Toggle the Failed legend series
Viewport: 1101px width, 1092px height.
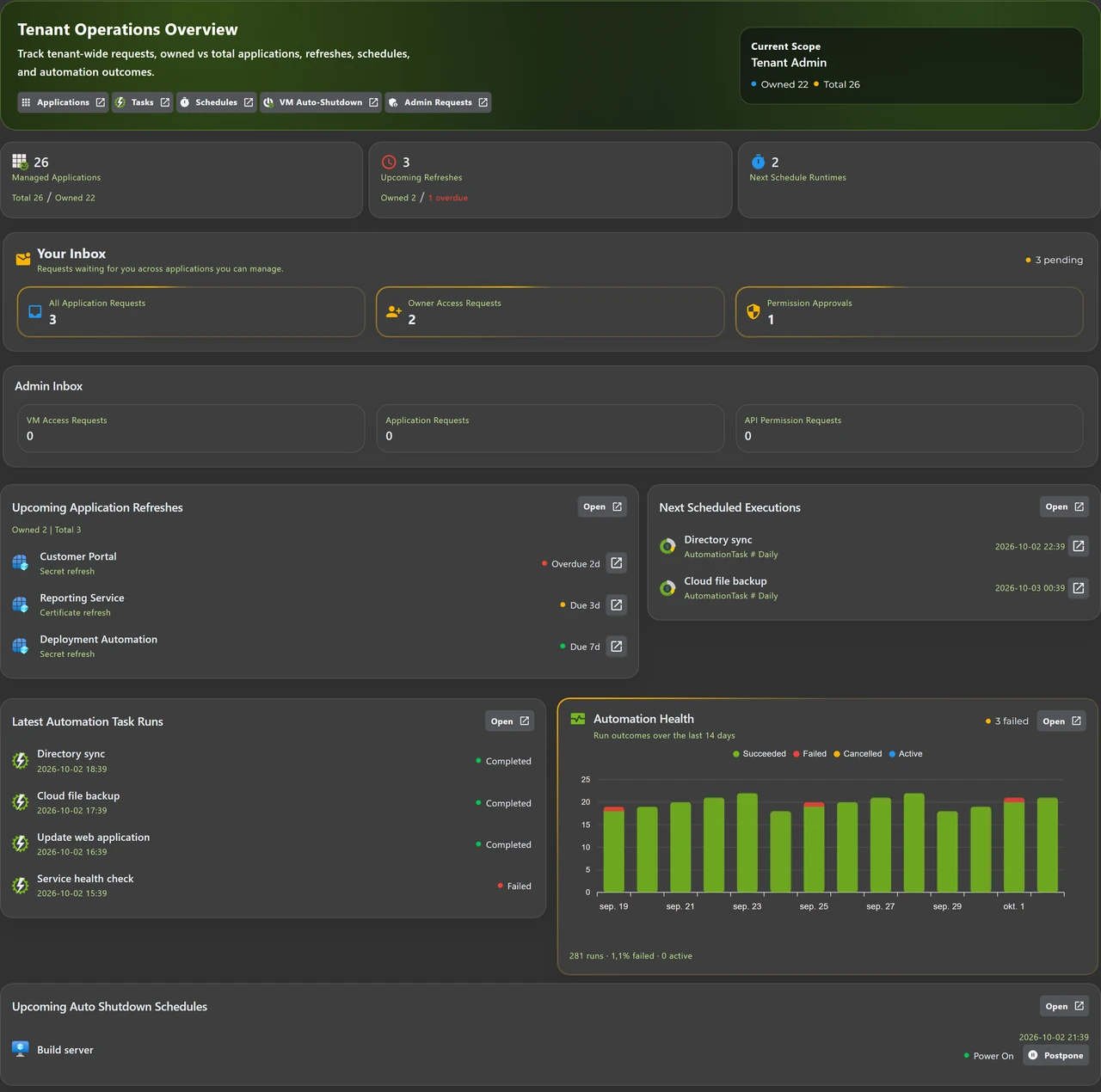pos(809,754)
